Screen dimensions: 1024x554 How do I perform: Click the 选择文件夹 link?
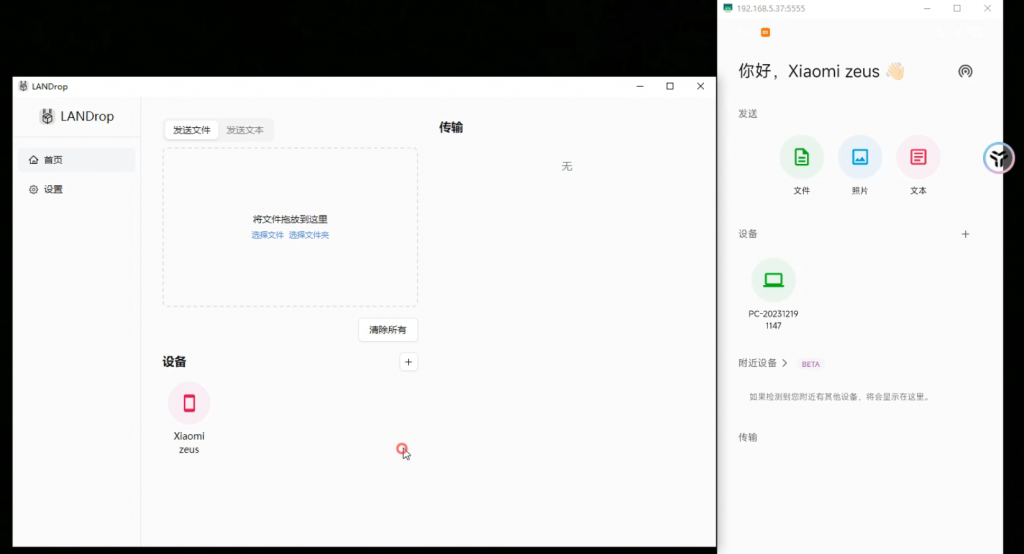click(309, 235)
